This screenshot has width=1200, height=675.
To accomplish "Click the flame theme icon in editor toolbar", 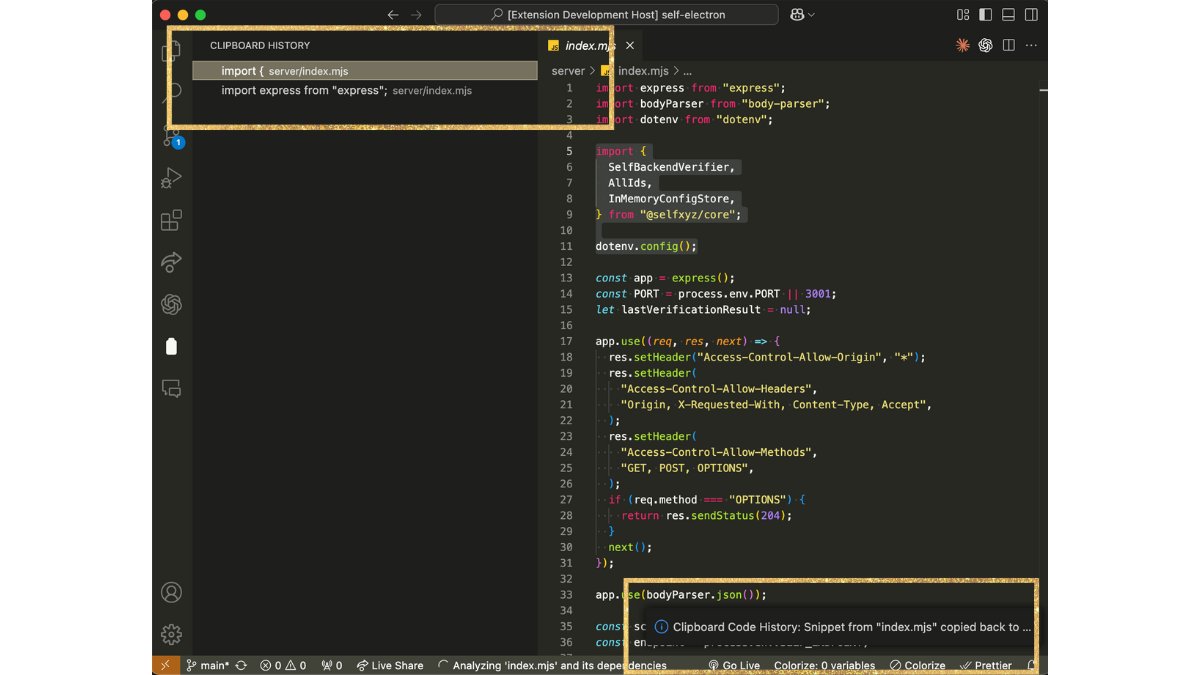I will click(962, 45).
